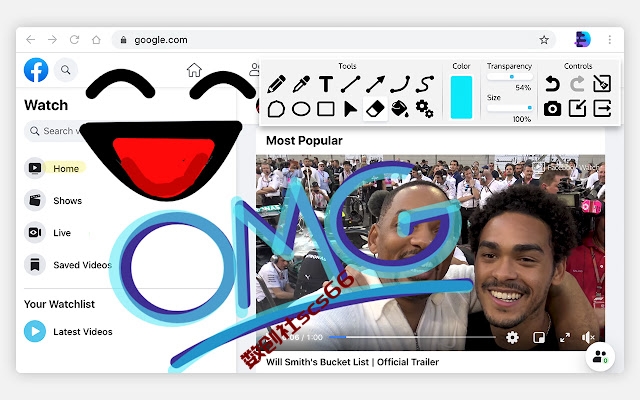640x400 pixels.
Task: Select the Arrow line tool
Action: (x=375, y=84)
